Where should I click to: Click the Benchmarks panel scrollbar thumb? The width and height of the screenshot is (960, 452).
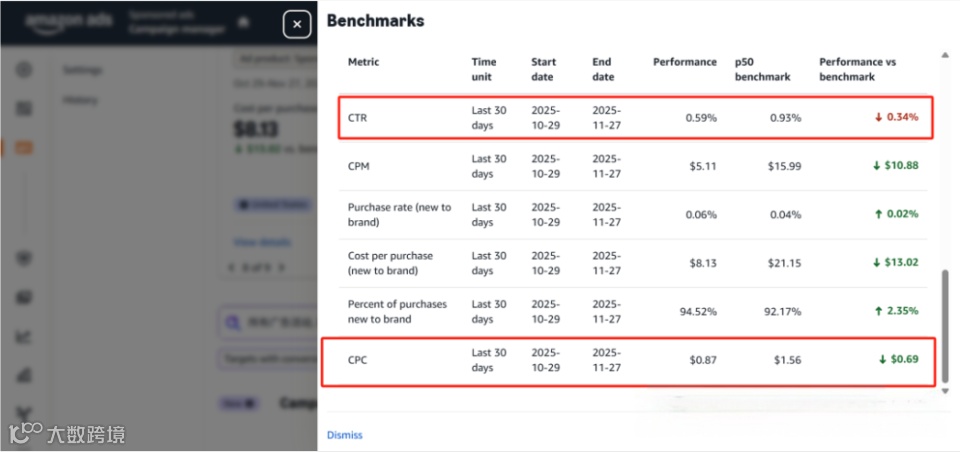click(x=946, y=325)
